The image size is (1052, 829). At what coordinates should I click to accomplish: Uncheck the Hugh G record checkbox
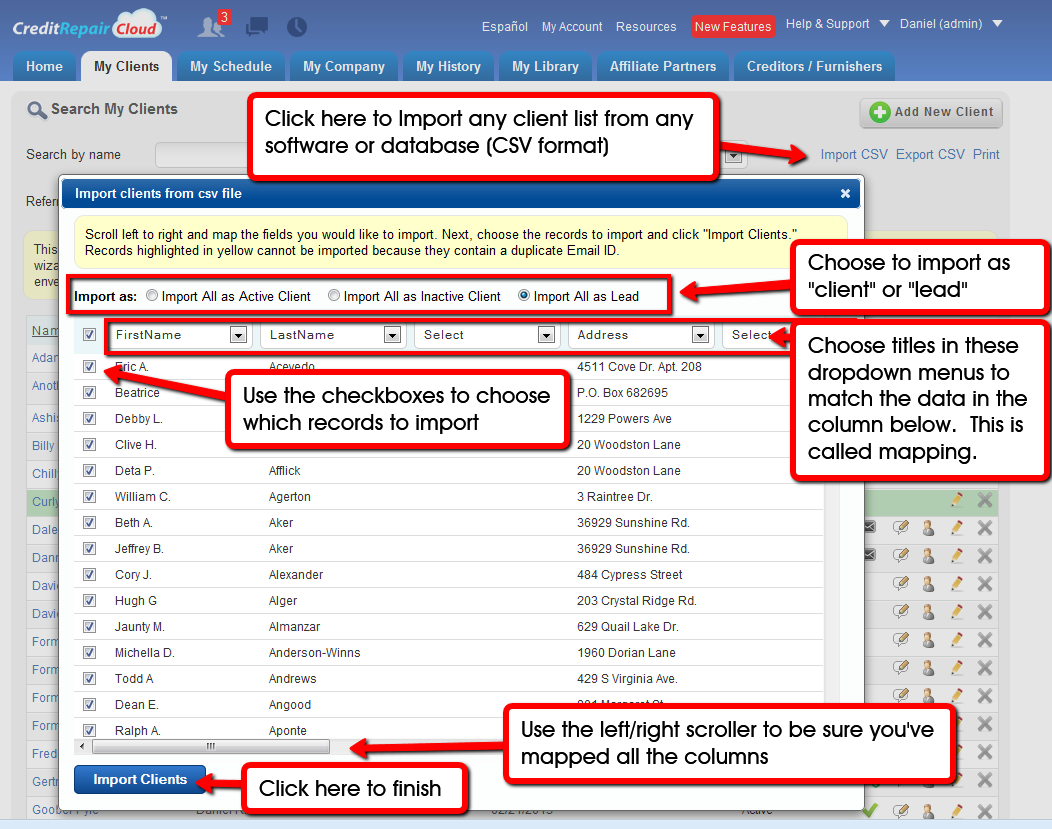click(x=89, y=600)
